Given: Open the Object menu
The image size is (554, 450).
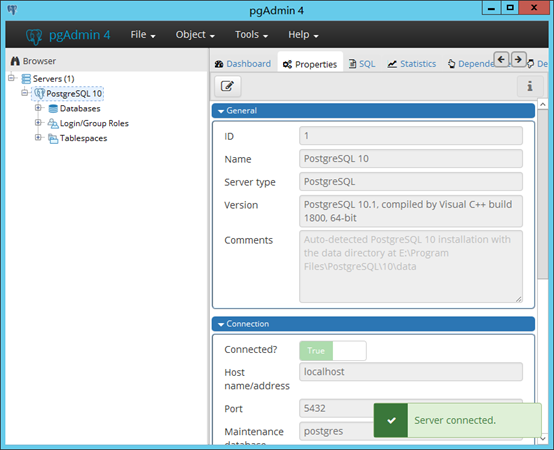Looking at the screenshot, I should click(x=195, y=35).
